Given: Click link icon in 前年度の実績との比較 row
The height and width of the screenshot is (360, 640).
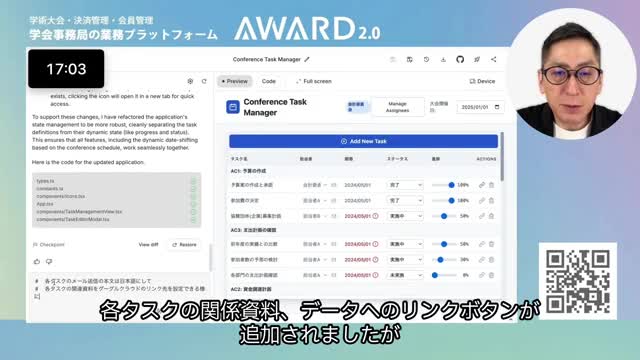Looking at the screenshot, I should click(x=482, y=244).
